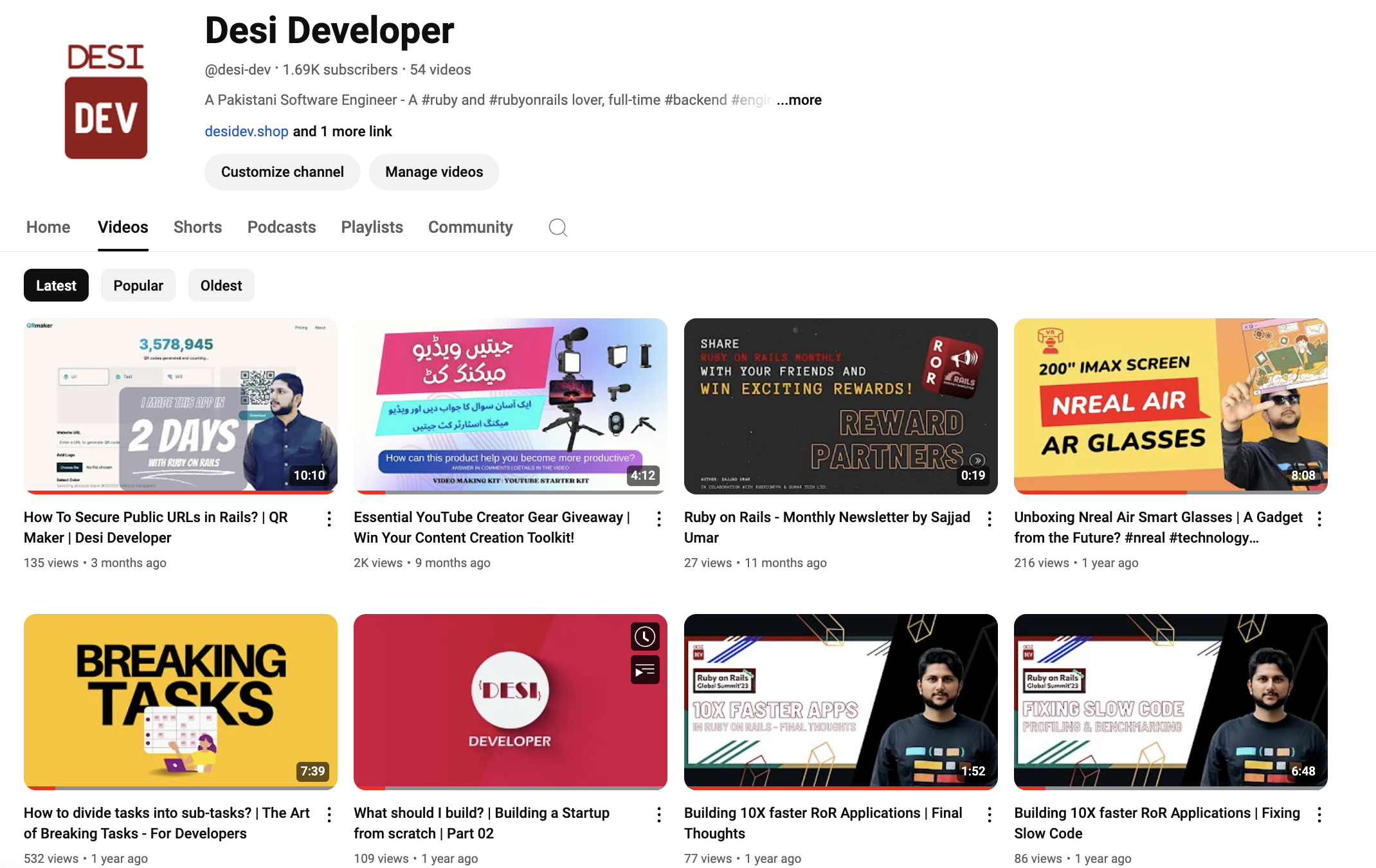Open the Videos tab
The width and height of the screenshot is (1376, 868).
[122, 227]
